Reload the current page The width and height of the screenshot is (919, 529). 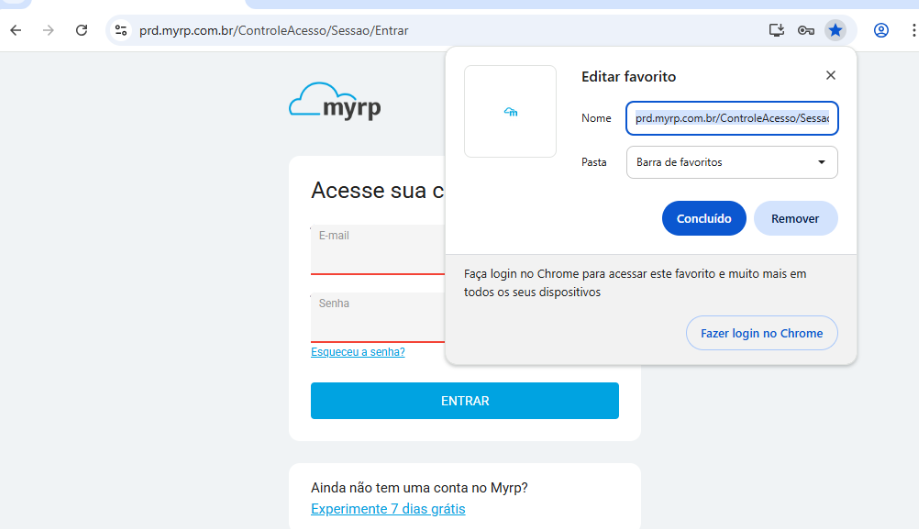(82, 30)
